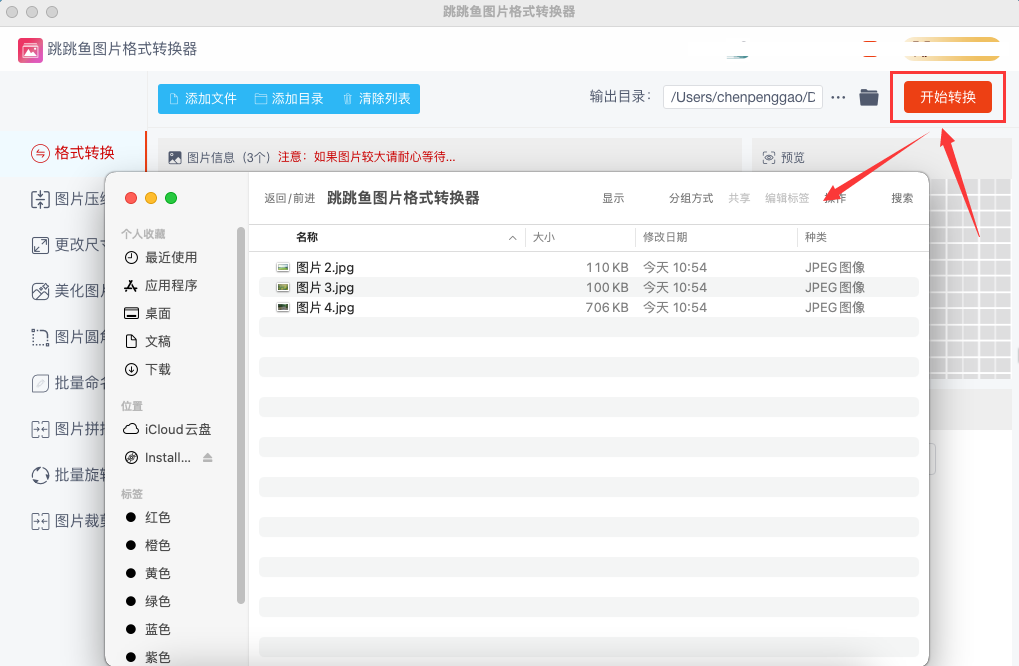Select the 格式转换 sidebar tab

[x=73, y=153]
